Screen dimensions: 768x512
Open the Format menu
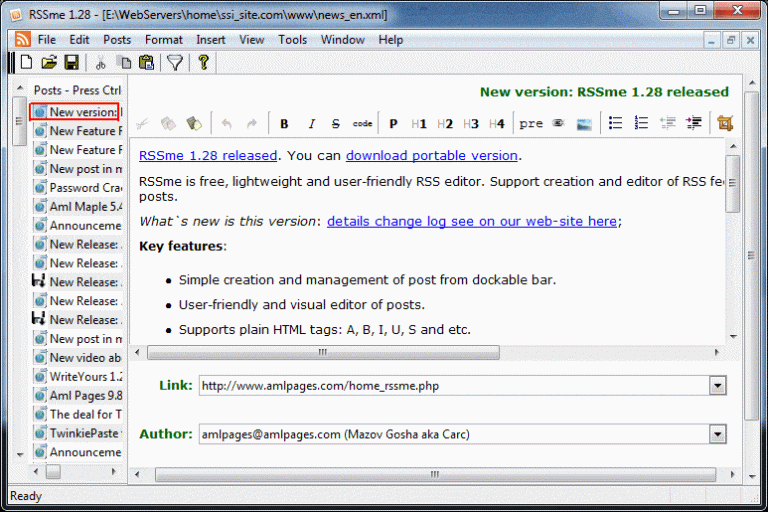(164, 40)
